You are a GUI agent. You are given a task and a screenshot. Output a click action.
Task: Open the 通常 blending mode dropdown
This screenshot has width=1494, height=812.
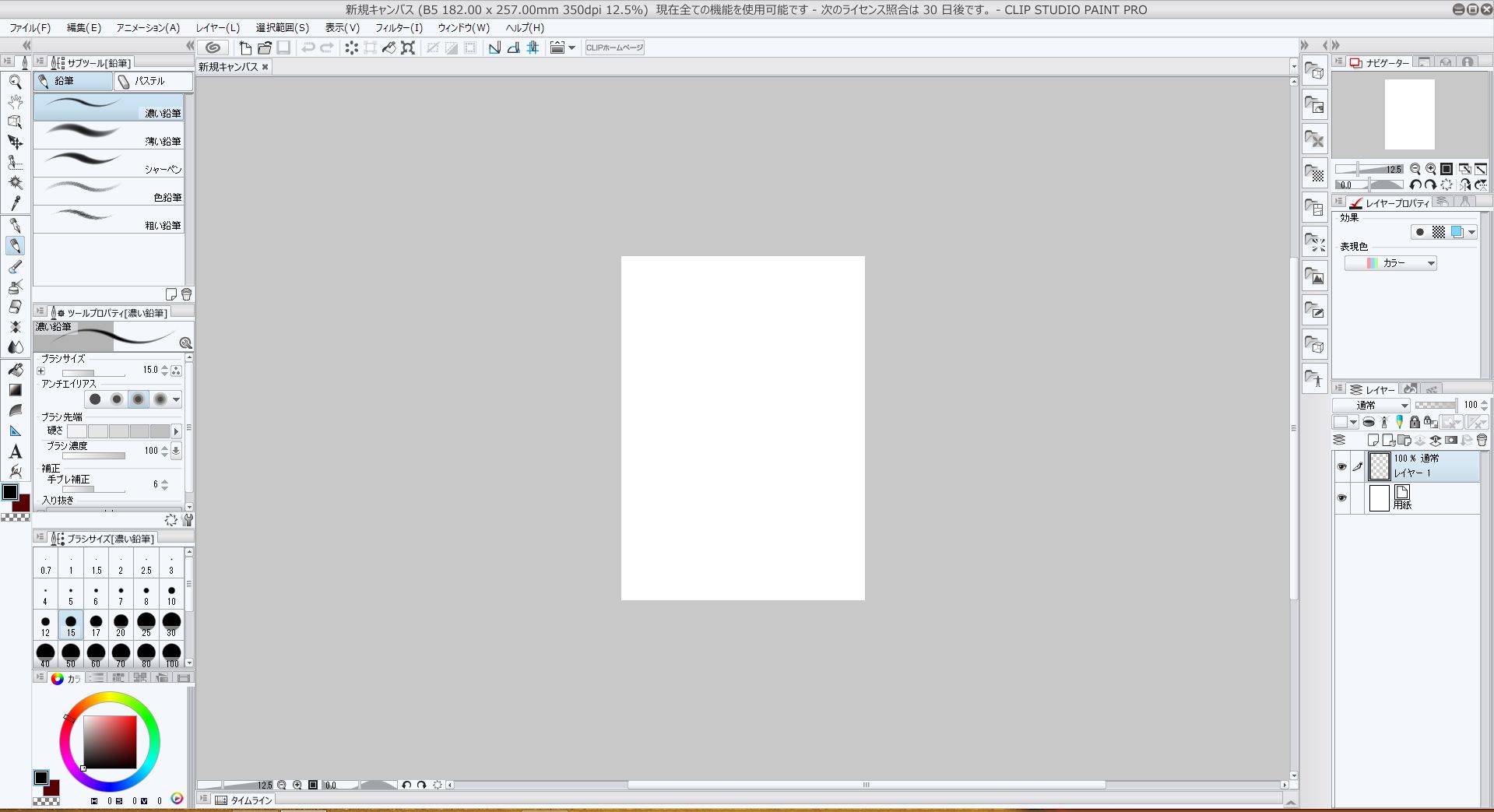[1371, 405]
